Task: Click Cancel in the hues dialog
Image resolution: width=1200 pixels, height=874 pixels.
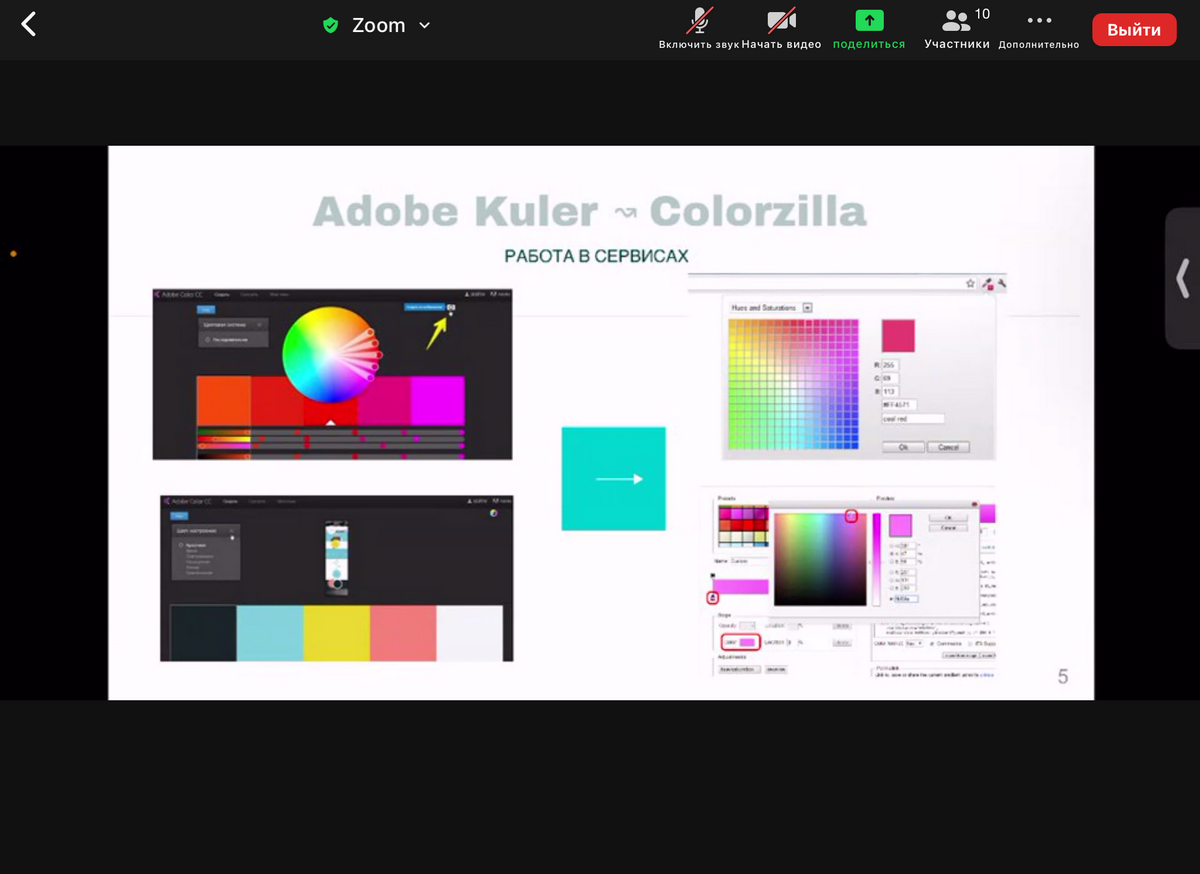Action: tap(948, 447)
